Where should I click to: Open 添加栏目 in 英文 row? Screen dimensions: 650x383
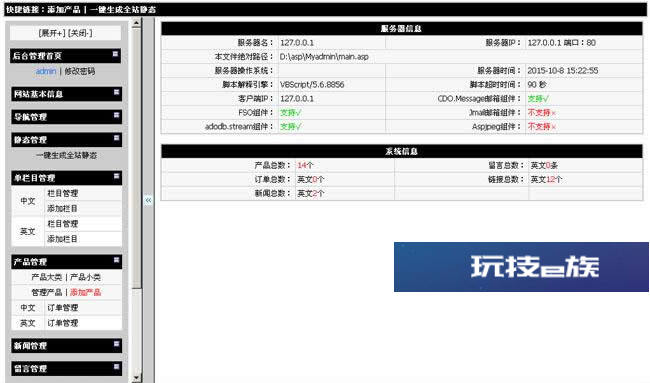(x=63, y=239)
